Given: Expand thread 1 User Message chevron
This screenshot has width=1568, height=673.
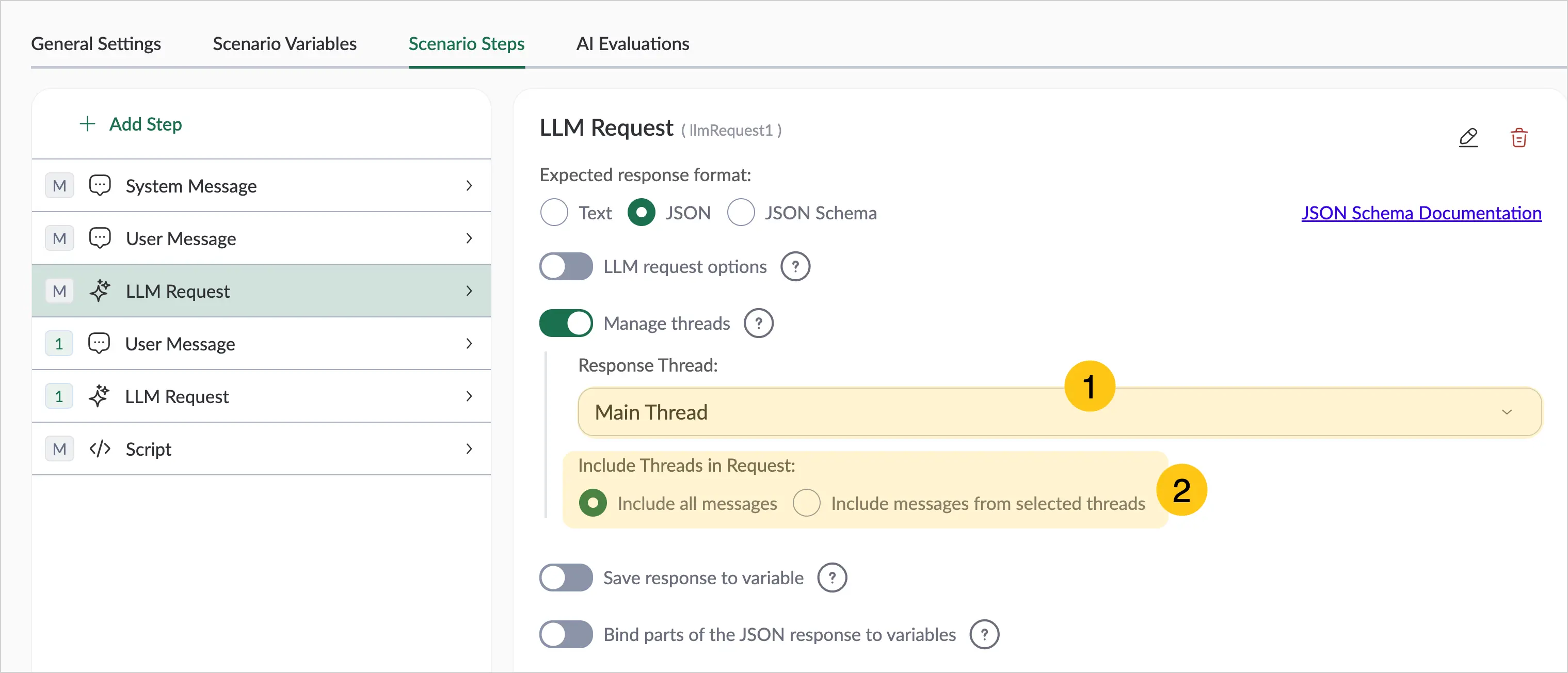Looking at the screenshot, I should click(x=469, y=344).
